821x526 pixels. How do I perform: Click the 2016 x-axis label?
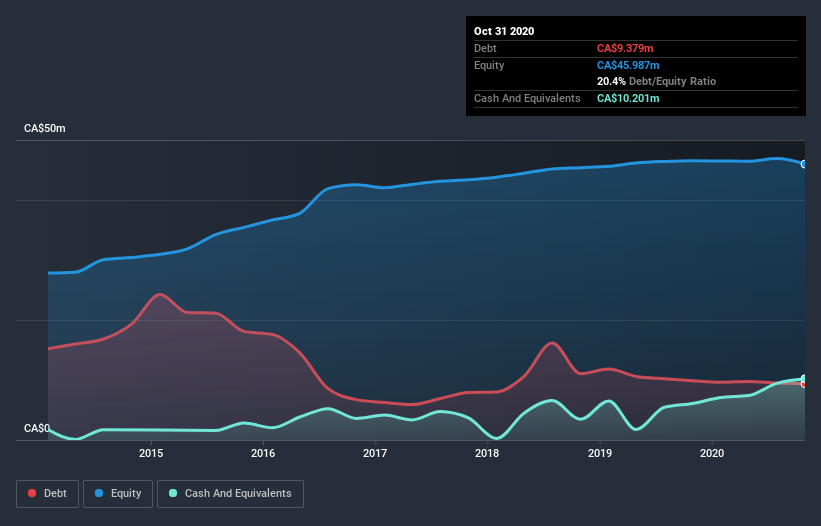click(x=263, y=453)
